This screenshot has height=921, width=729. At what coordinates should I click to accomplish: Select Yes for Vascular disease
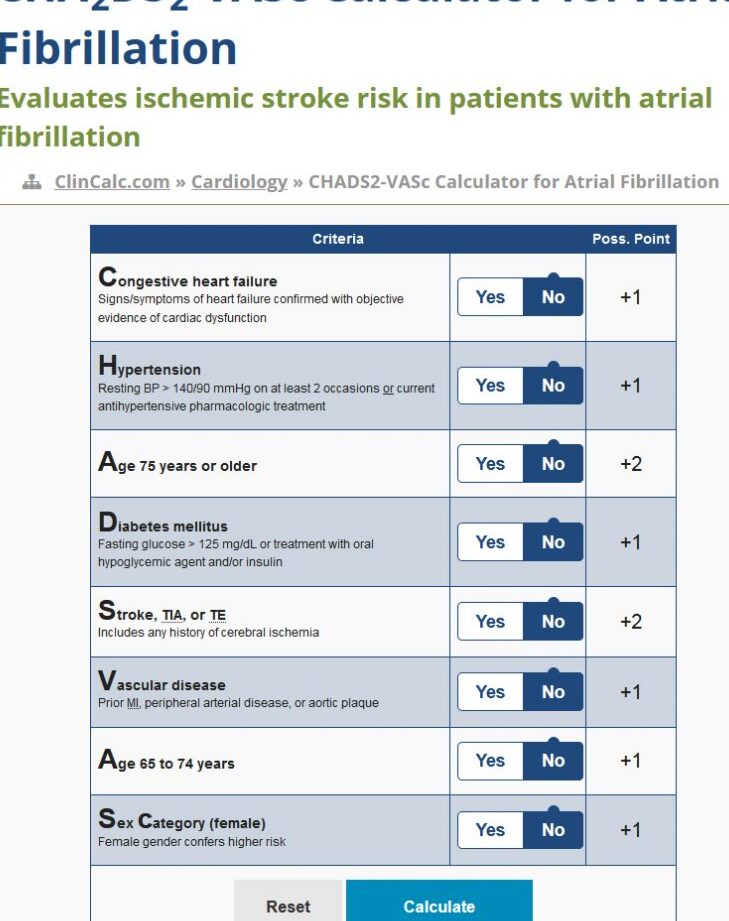pos(490,692)
